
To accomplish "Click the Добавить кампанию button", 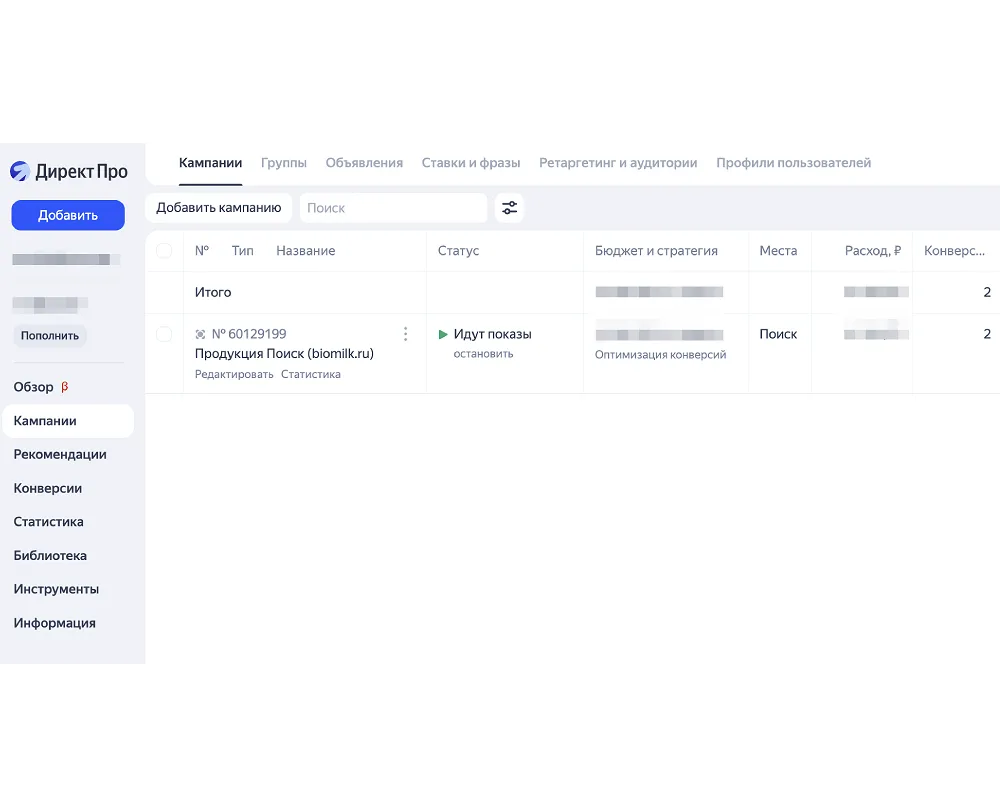I will click(219, 208).
